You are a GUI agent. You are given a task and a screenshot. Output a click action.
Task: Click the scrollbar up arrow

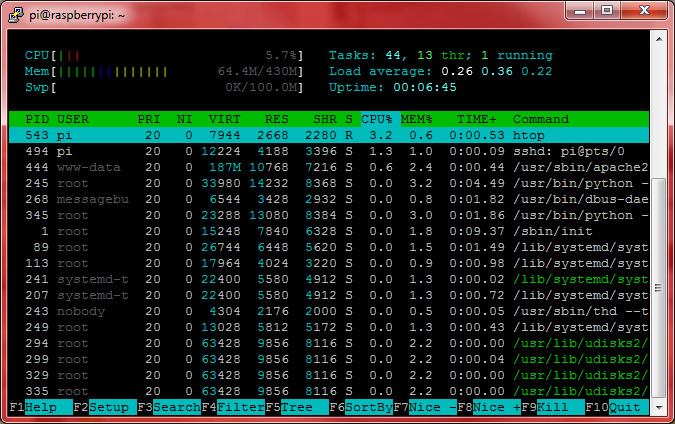pyautogui.click(x=659, y=37)
